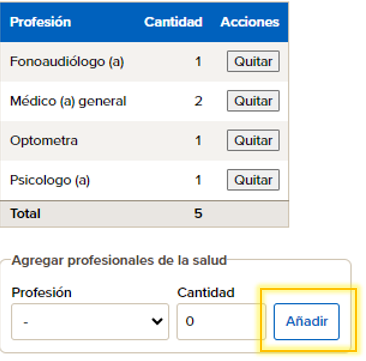Click Quitar next to Psicologo (a)
This screenshot has height=361, width=366.
253,180
